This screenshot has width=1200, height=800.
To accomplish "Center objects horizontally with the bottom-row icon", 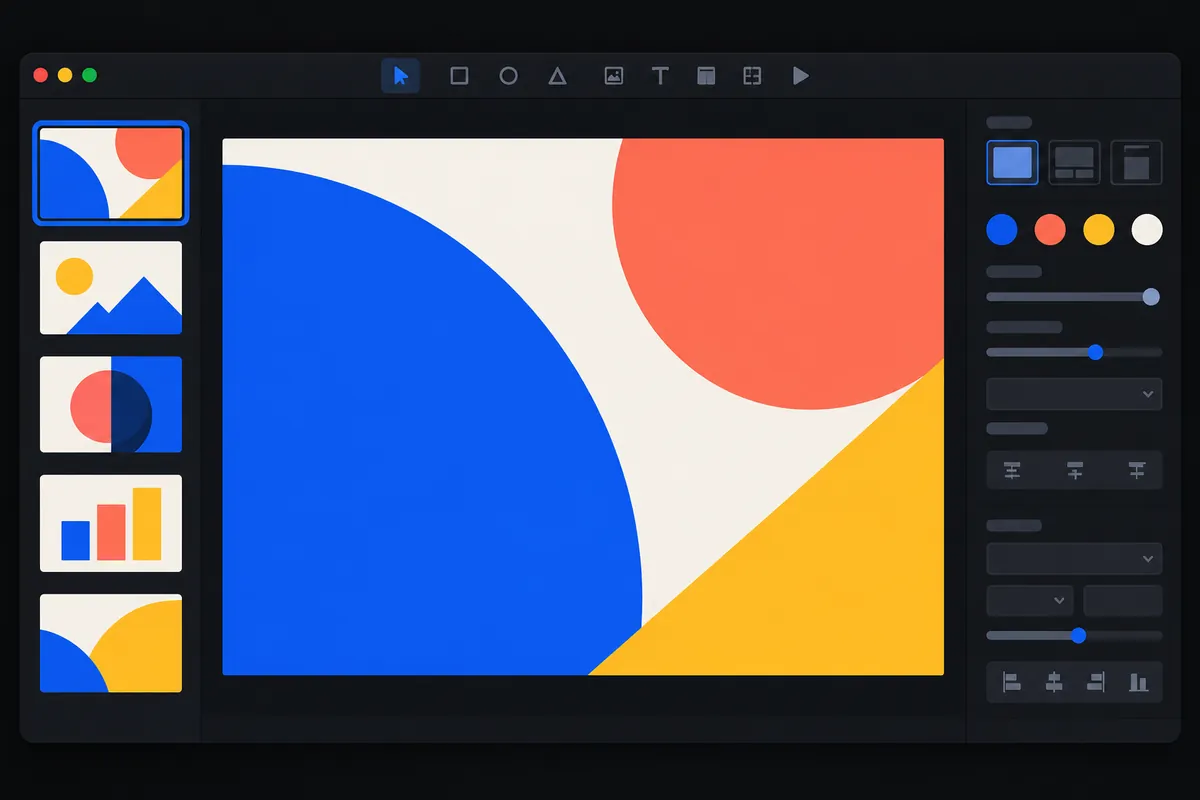I will 1053,682.
